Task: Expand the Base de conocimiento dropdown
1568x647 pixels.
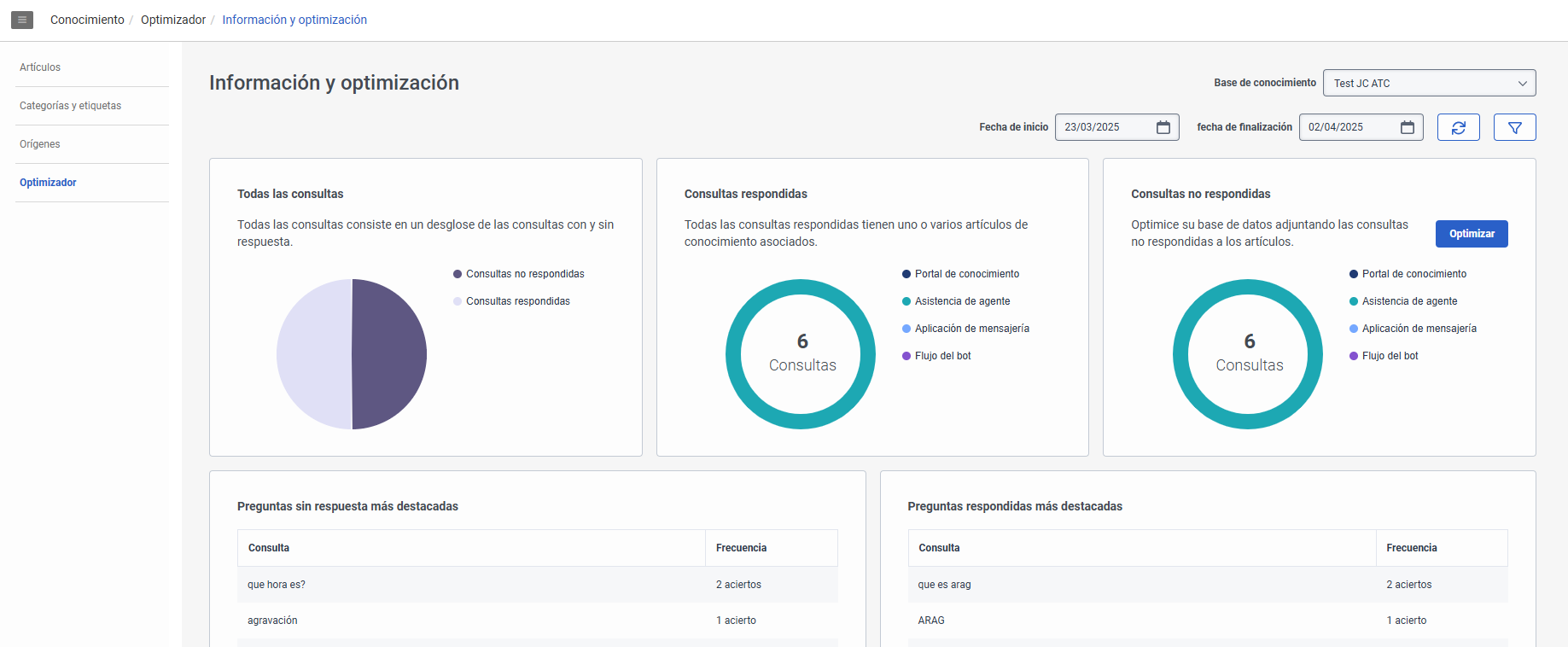Action: 1430,83
